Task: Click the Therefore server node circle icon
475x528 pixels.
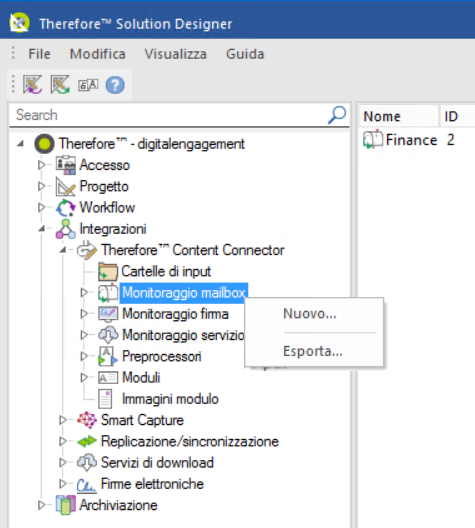Action: coord(44,144)
